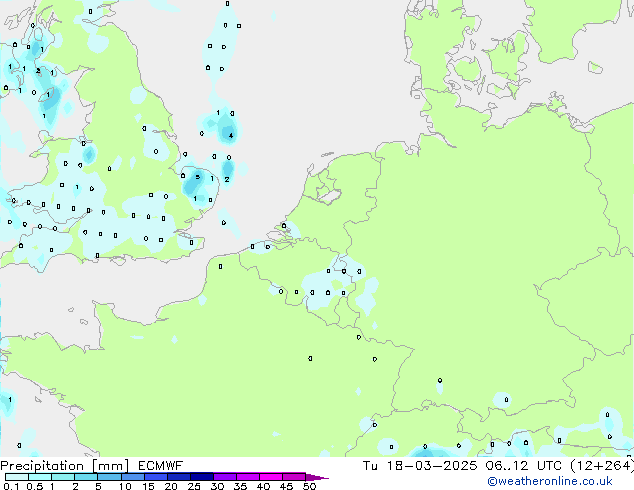Click the ECMWF model label
634x490 pixels.
[x=161, y=466]
